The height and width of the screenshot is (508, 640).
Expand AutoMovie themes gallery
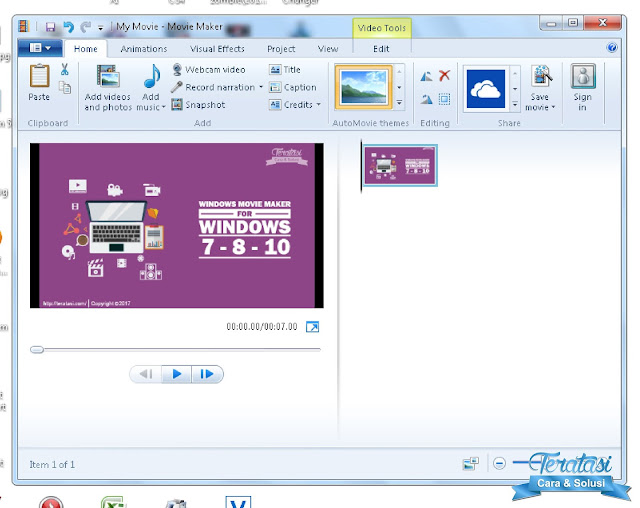[399, 103]
